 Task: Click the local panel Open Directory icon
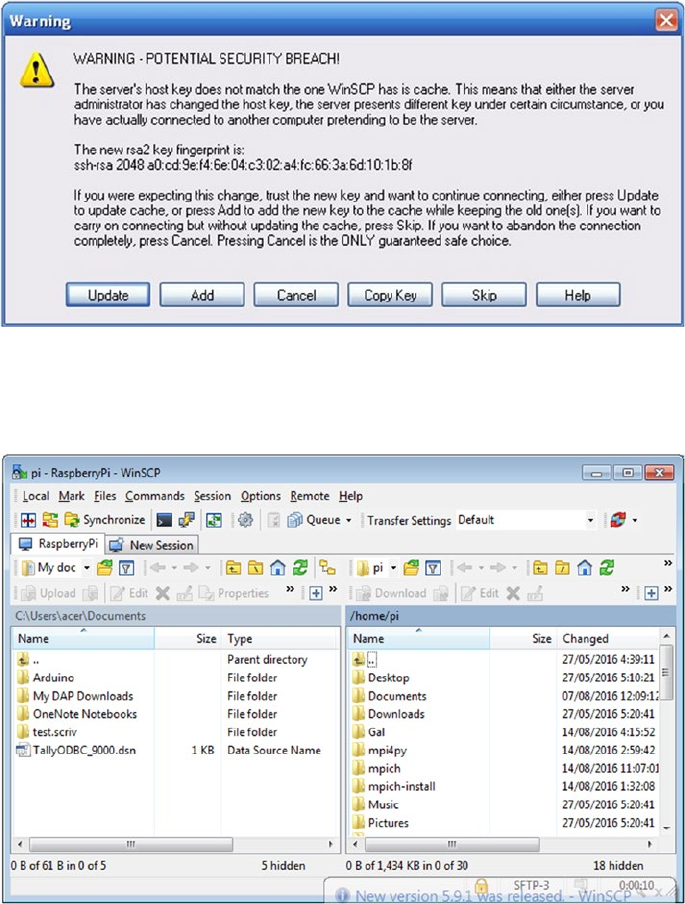pos(104,568)
